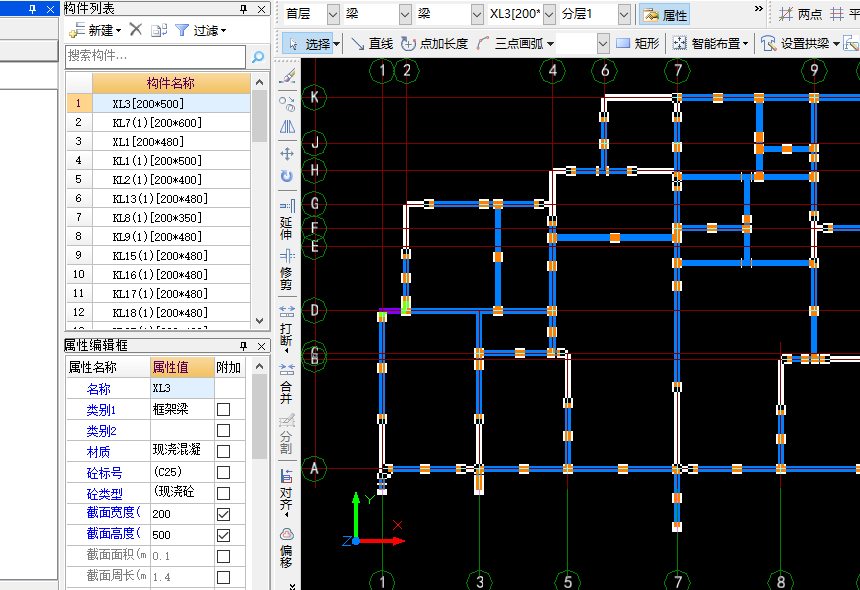Open the 过滤 filter tool
The image size is (860, 590).
point(200,31)
